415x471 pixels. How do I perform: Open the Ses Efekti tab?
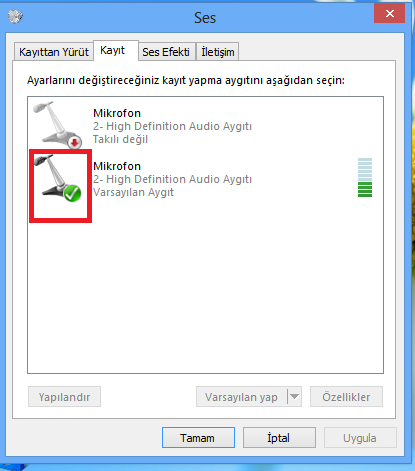click(167, 52)
